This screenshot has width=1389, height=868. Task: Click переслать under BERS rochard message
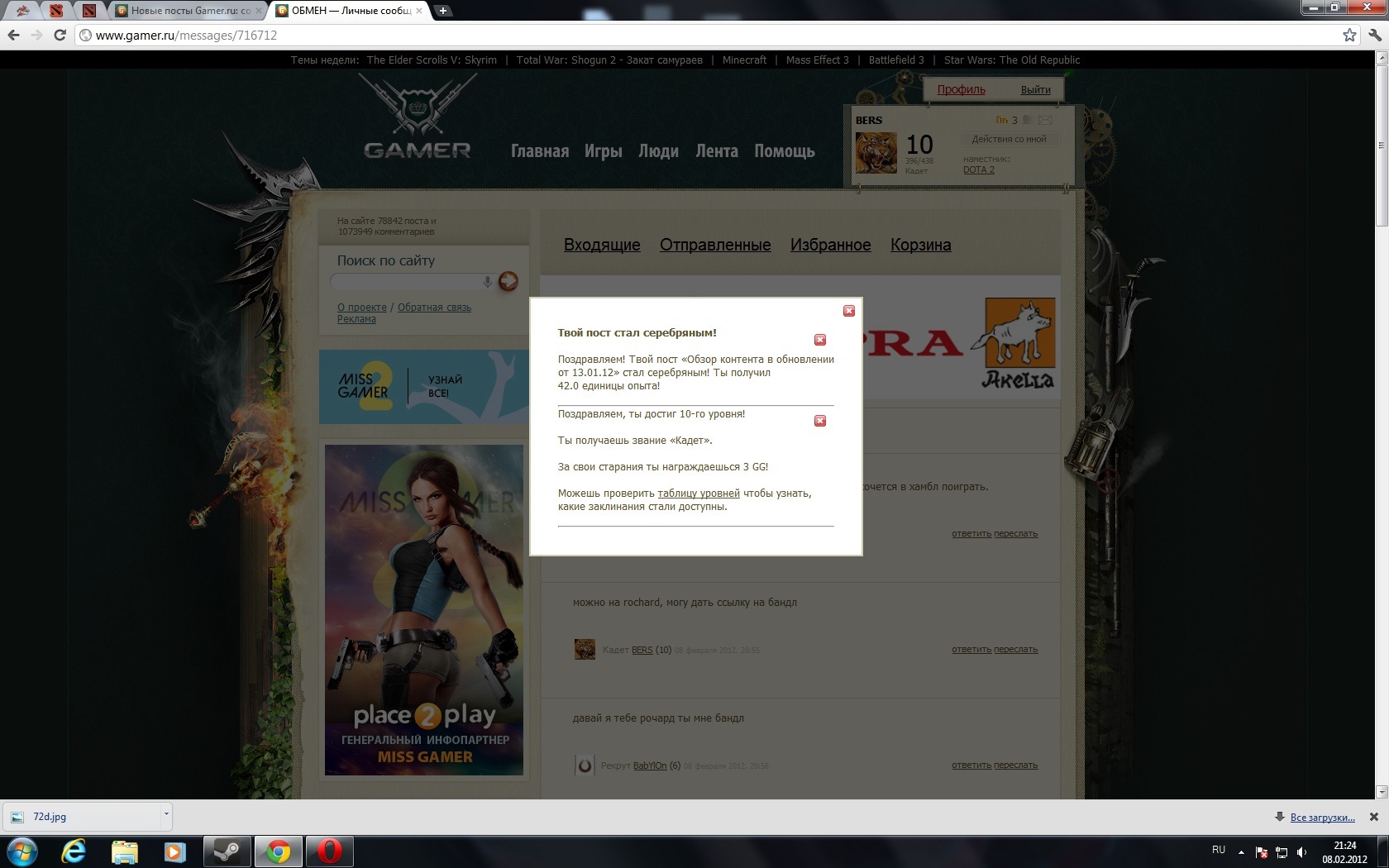click(x=1015, y=649)
